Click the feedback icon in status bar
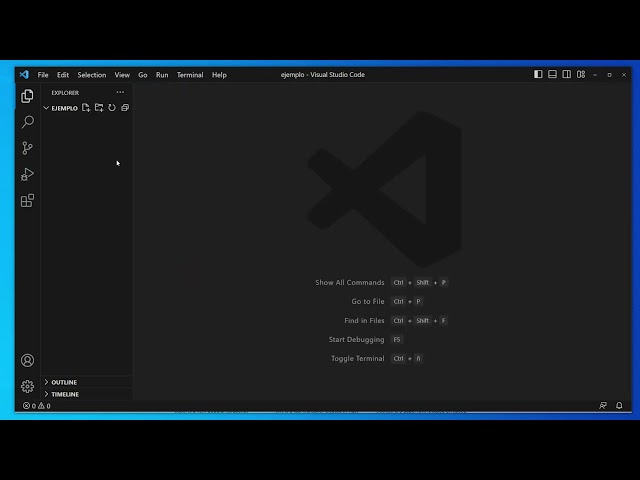The image size is (640, 480). [603, 405]
